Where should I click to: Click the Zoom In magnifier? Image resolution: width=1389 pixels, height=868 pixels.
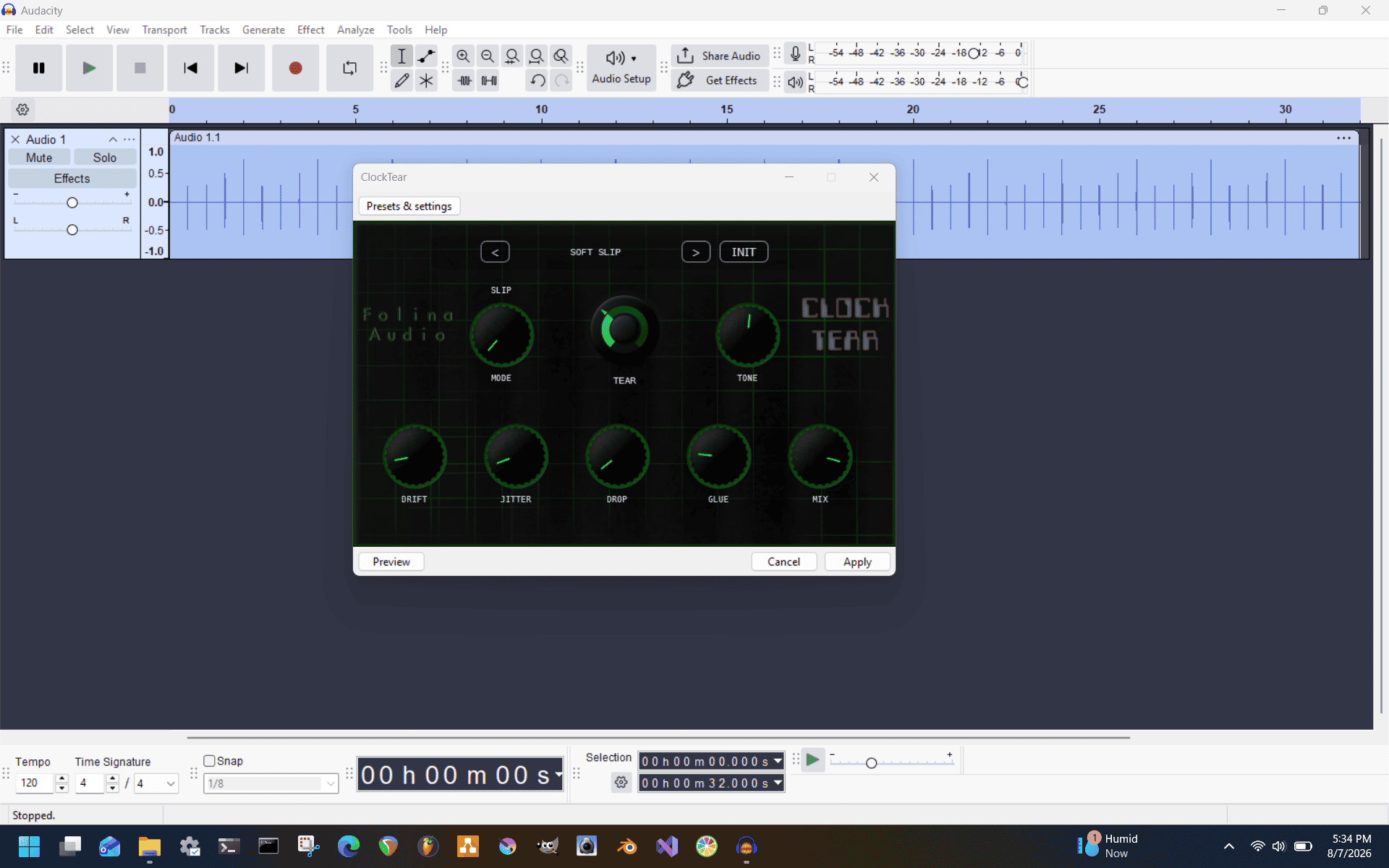tap(463, 56)
